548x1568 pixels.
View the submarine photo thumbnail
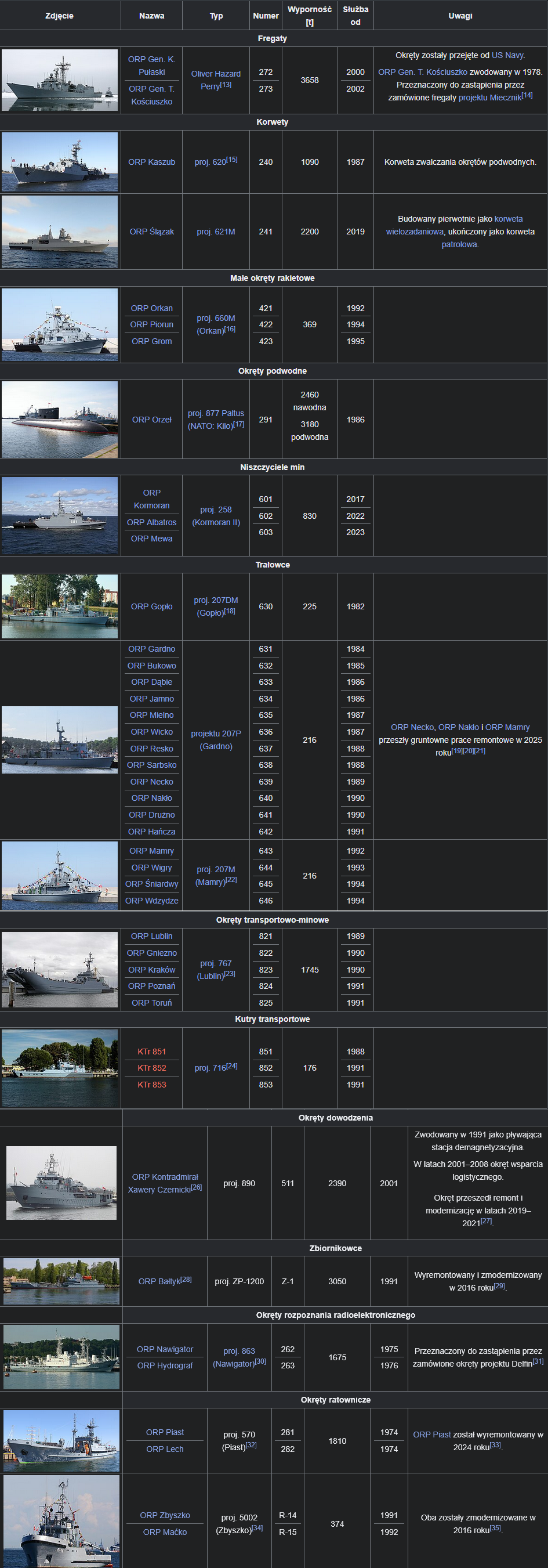[x=60, y=420]
